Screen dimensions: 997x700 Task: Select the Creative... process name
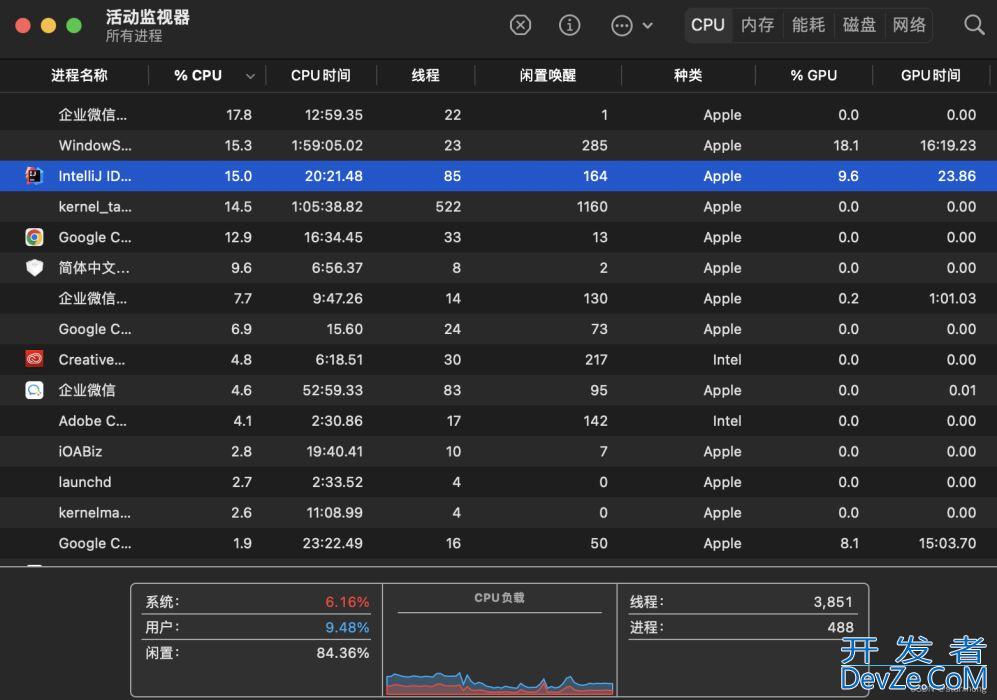pyautogui.click(x=92, y=360)
